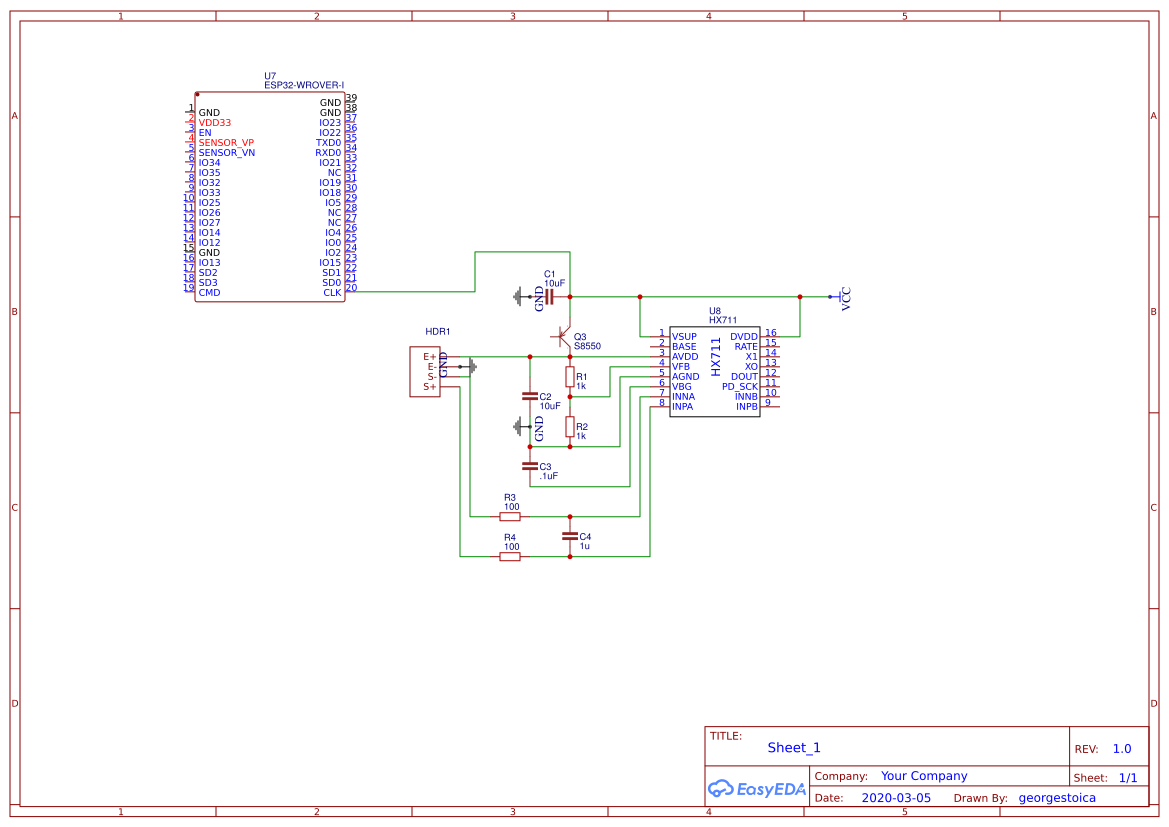Select capacitor C3 labeled .1uF

click(x=530, y=468)
